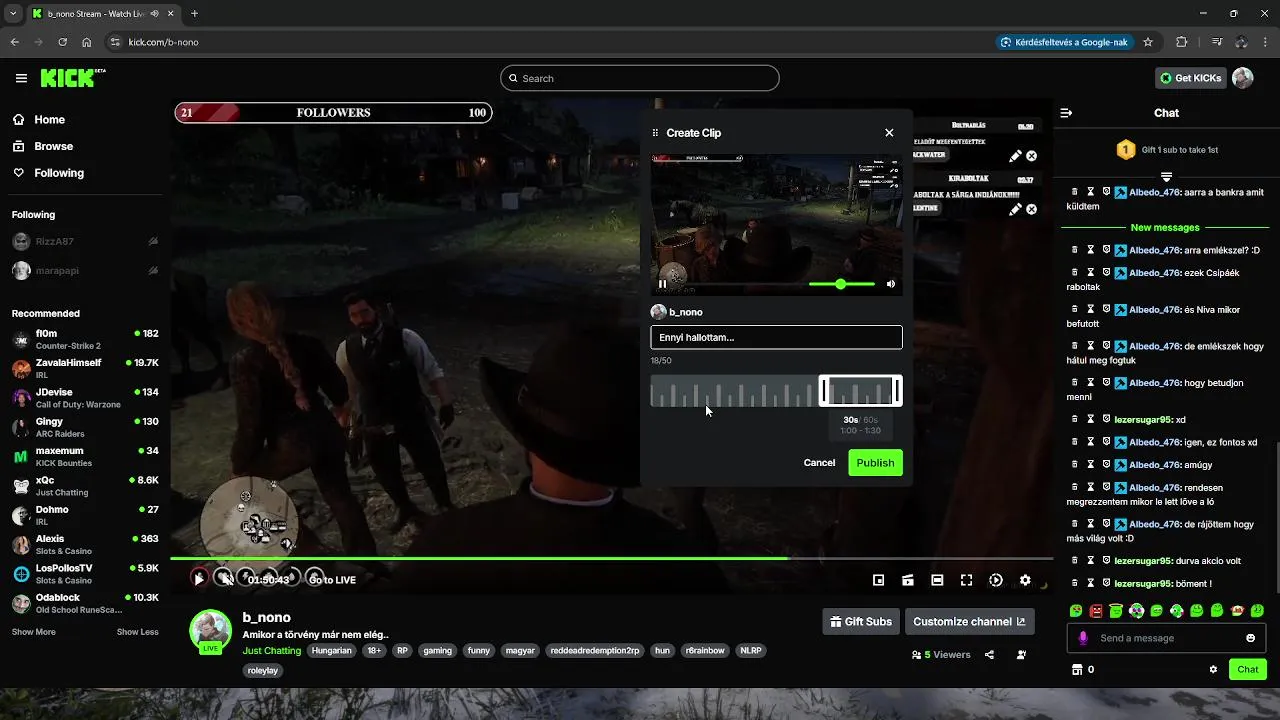1280x720 pixels.
Task: Collapse the chat panel with arrow icon
Action: point(1066,113)
